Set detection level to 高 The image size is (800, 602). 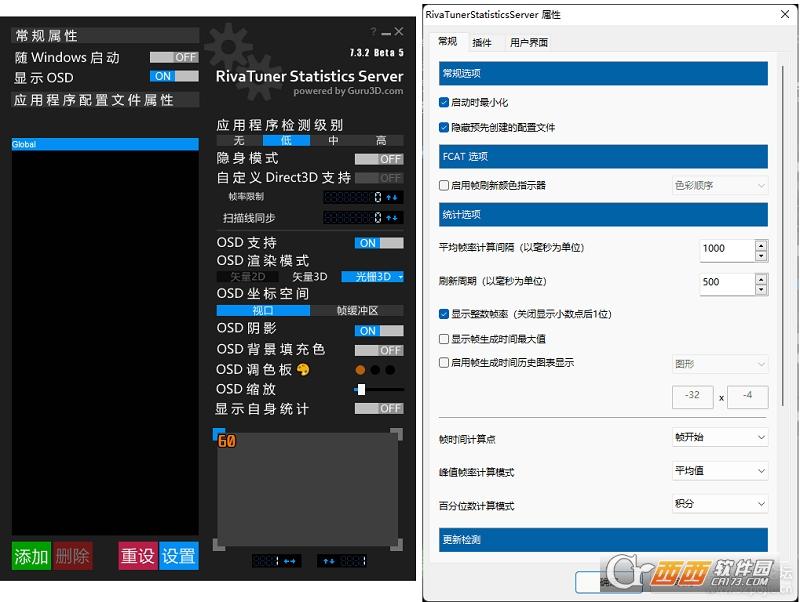(x=381, y=140)
